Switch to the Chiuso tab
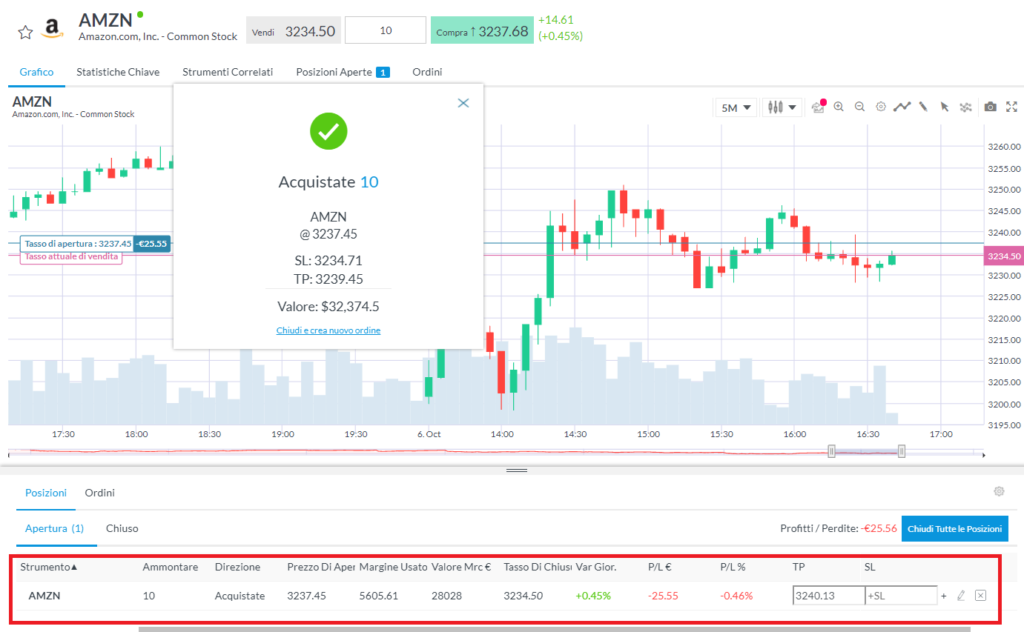The height and width of the screenshot is (632, 1024). coord(122,528)
